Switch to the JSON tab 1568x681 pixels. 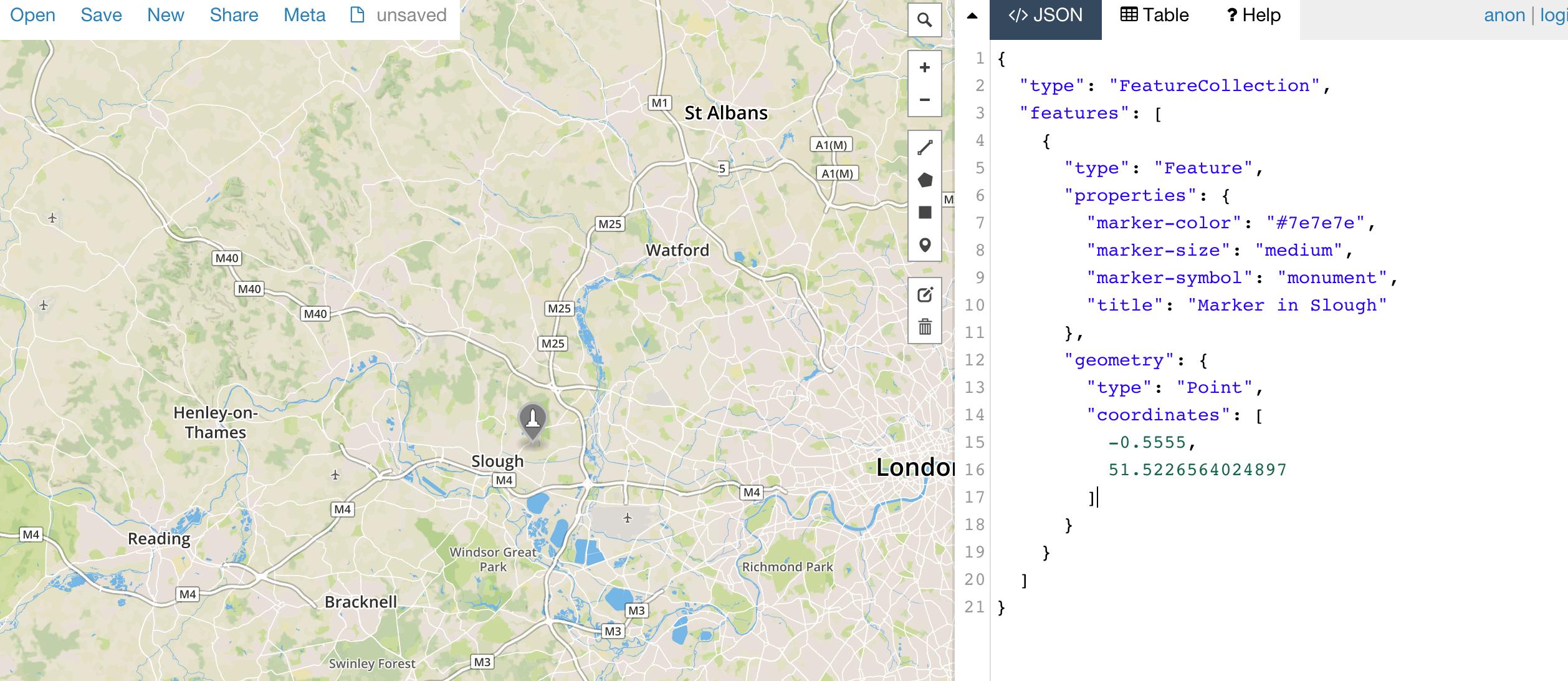(x=1046, y=15)
